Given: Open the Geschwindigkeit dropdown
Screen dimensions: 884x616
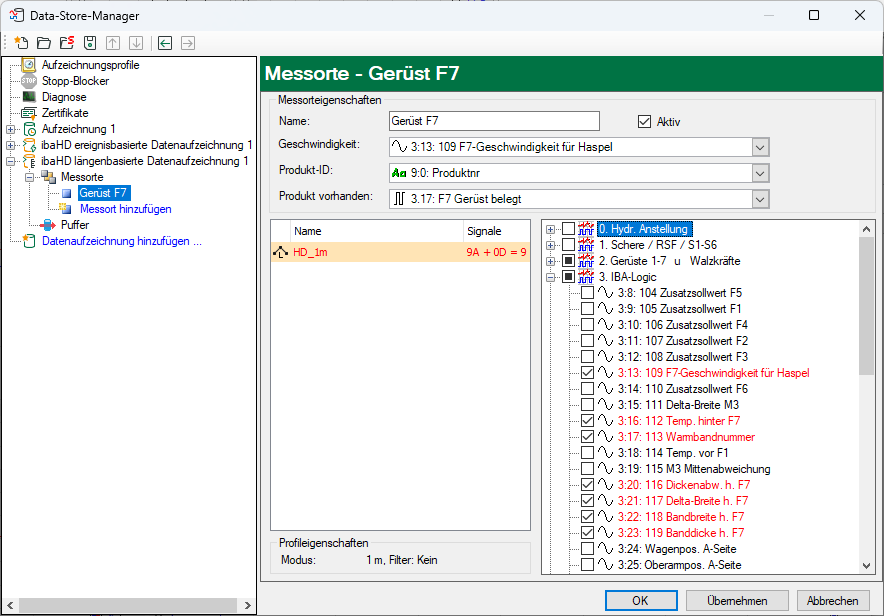Looking at the screenshot, I should pyautogui.click(x=759, y=147).
